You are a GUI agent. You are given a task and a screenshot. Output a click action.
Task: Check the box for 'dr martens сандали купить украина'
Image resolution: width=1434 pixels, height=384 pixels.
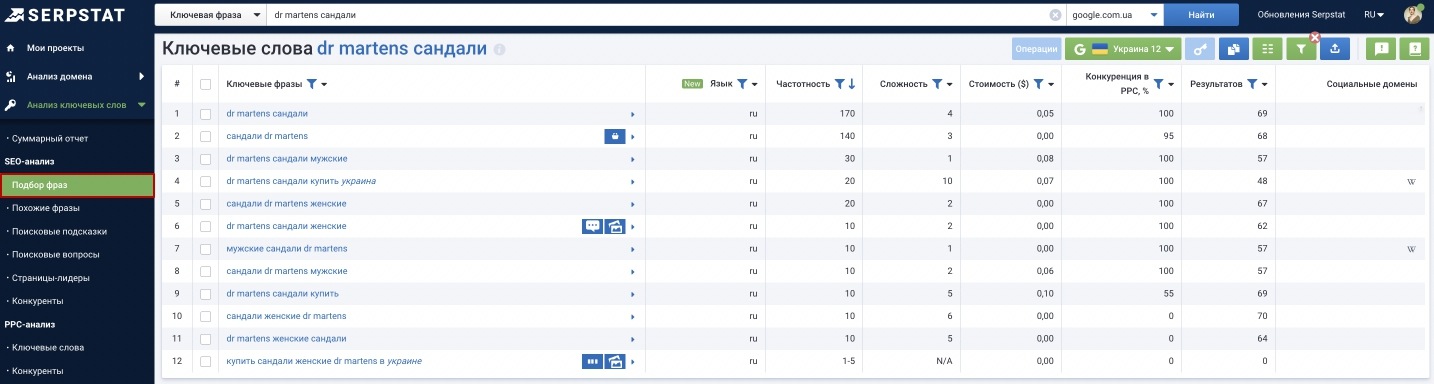coord(206,181)
